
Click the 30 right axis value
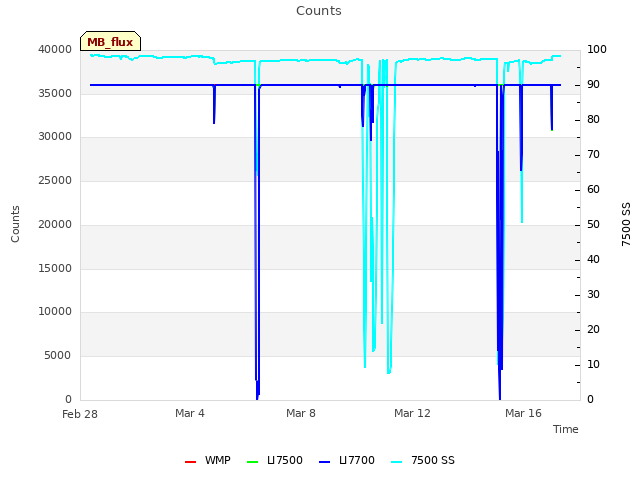point(593,295)
